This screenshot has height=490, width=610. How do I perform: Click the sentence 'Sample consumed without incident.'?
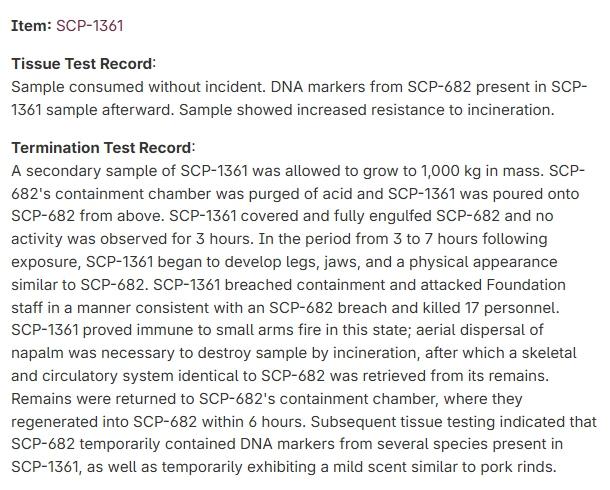(138, 87)
